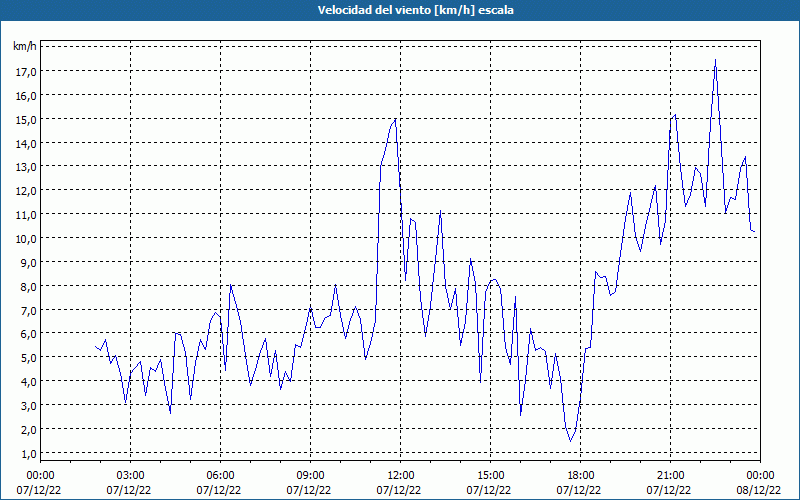Click the 18:00 time label on the x-axis
Screen dimensions: 800x500
pyautogui.click(x=580, y=476)
